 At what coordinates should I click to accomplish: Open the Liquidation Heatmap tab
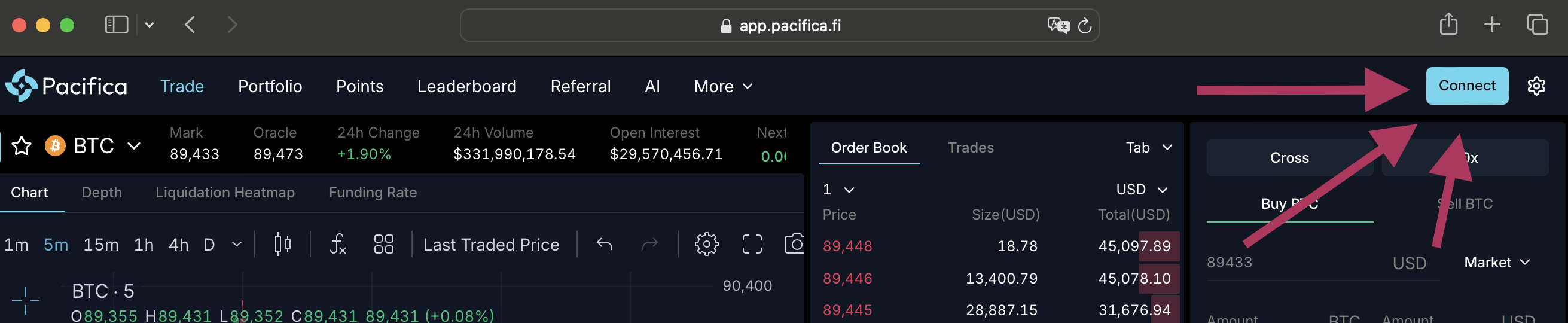225,193
